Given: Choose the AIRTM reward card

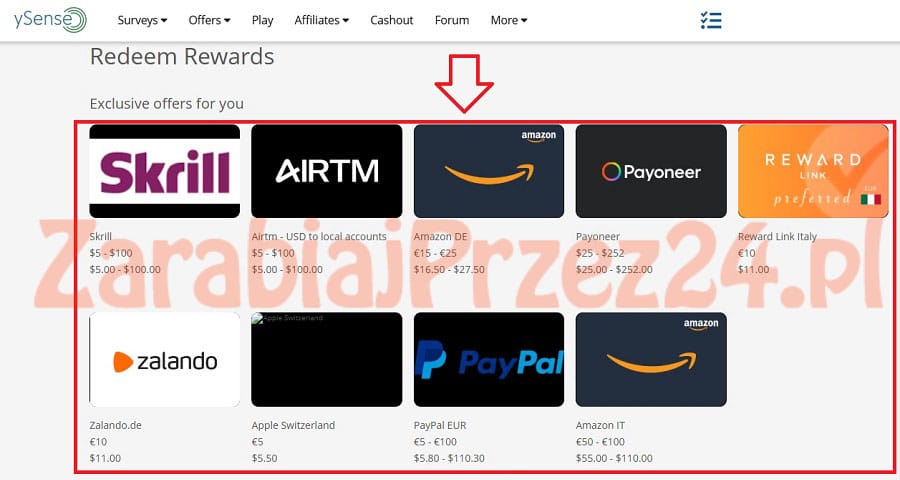Looking at the screenshot, I should (x=327, y=171).
